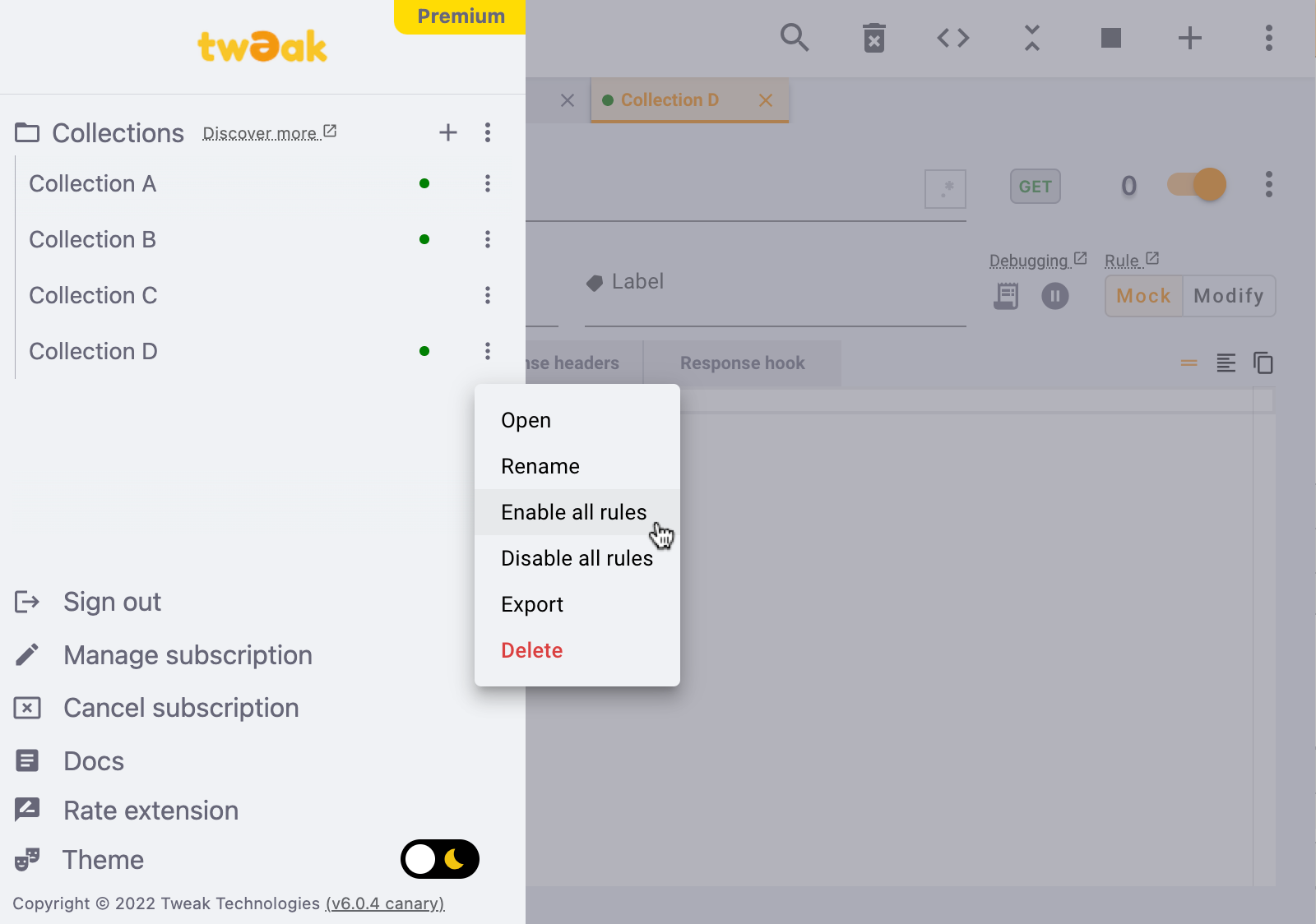Click the collapse all arrows icon
Screen dimensions: 1316x924
click(1031, 38)
